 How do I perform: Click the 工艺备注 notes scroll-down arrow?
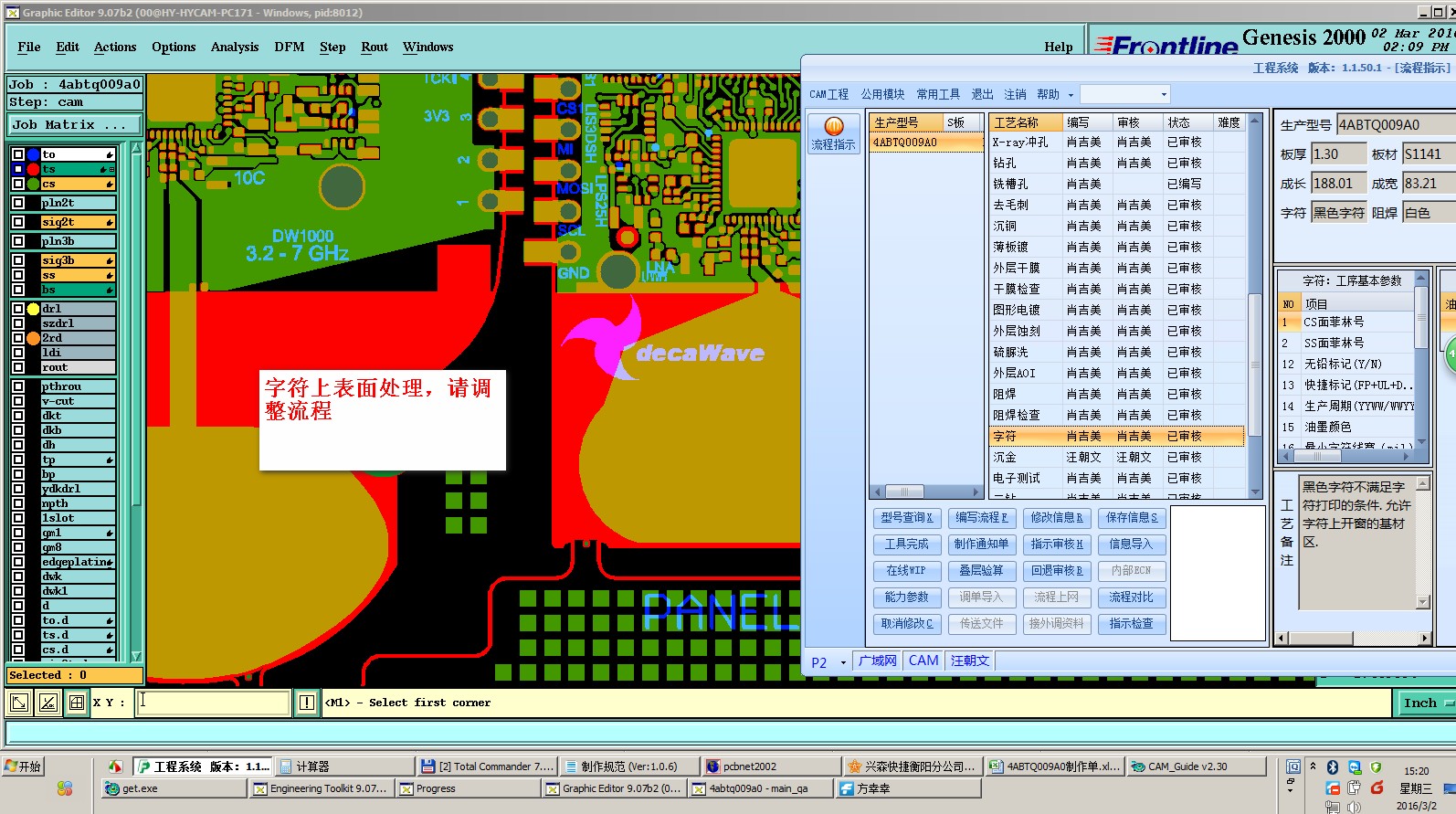coord(1422,602)
